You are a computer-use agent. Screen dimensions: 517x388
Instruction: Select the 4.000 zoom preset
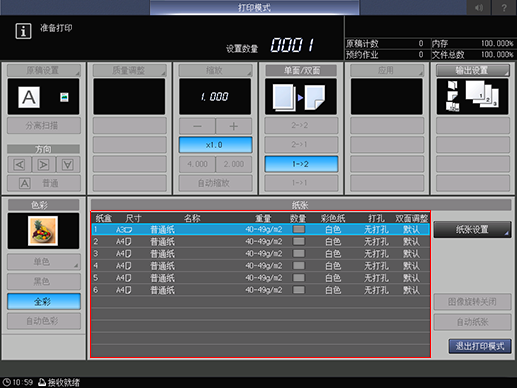[x=197, y=164]
